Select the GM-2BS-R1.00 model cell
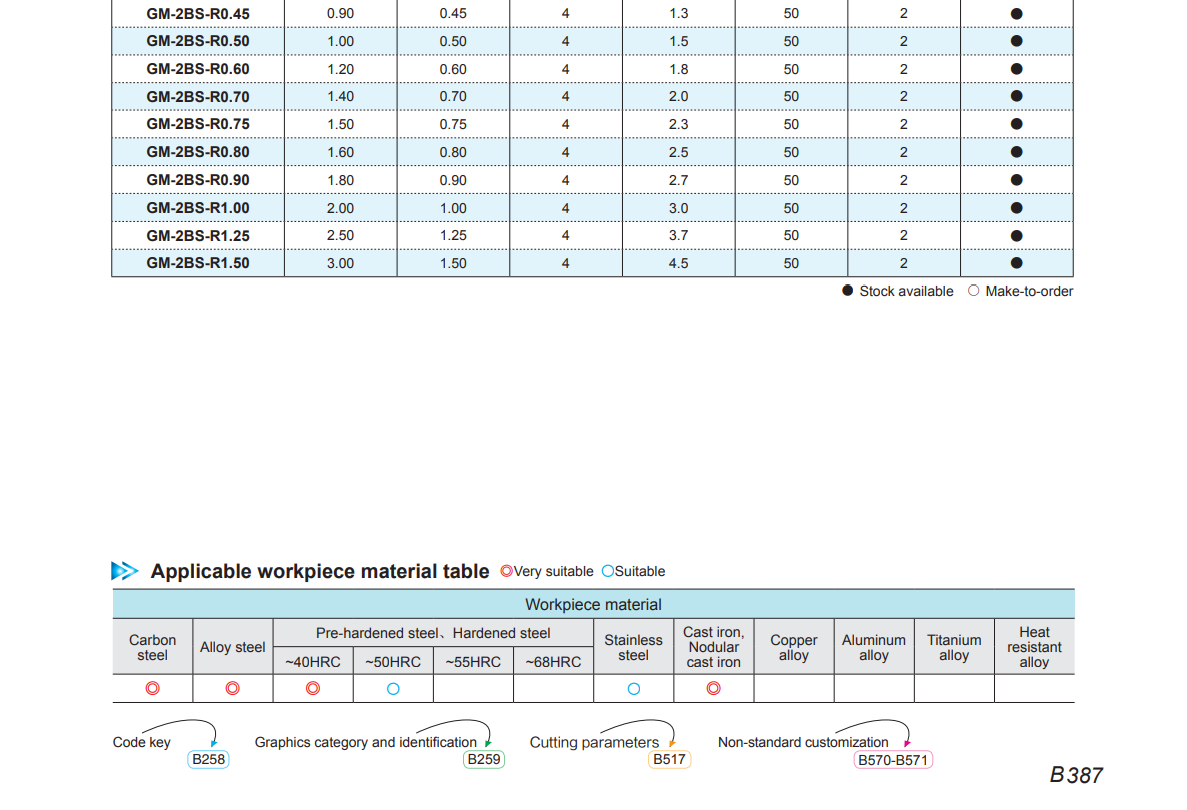 click(x=198, y=208)
